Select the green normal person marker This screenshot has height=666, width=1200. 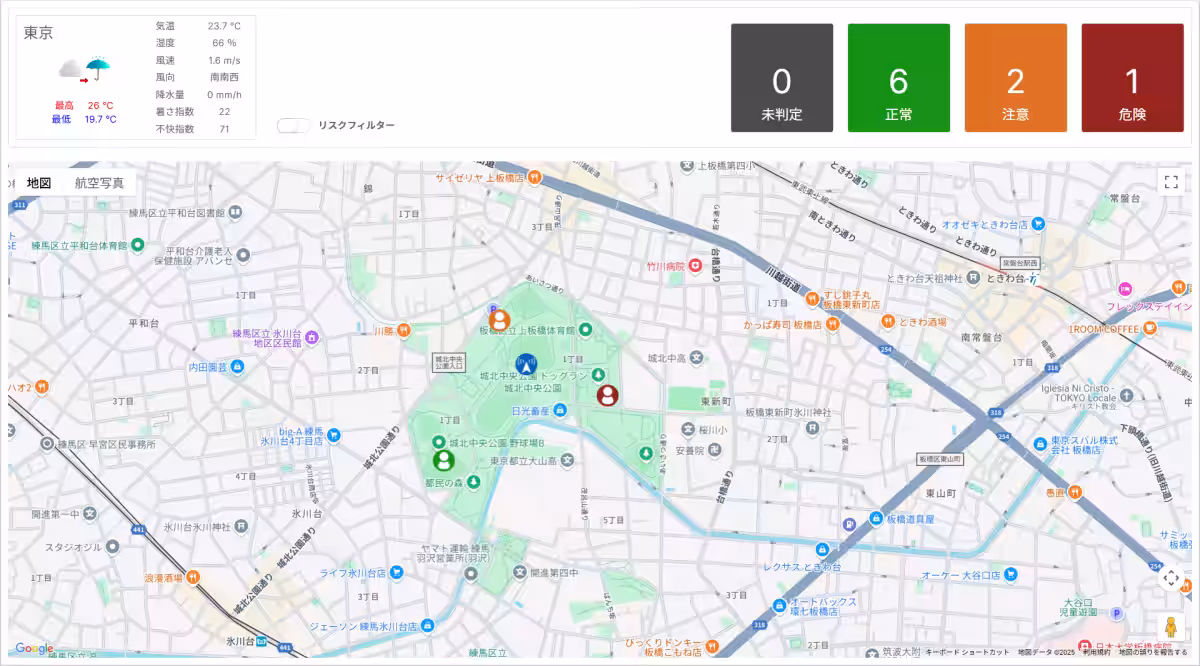point(443,460)
